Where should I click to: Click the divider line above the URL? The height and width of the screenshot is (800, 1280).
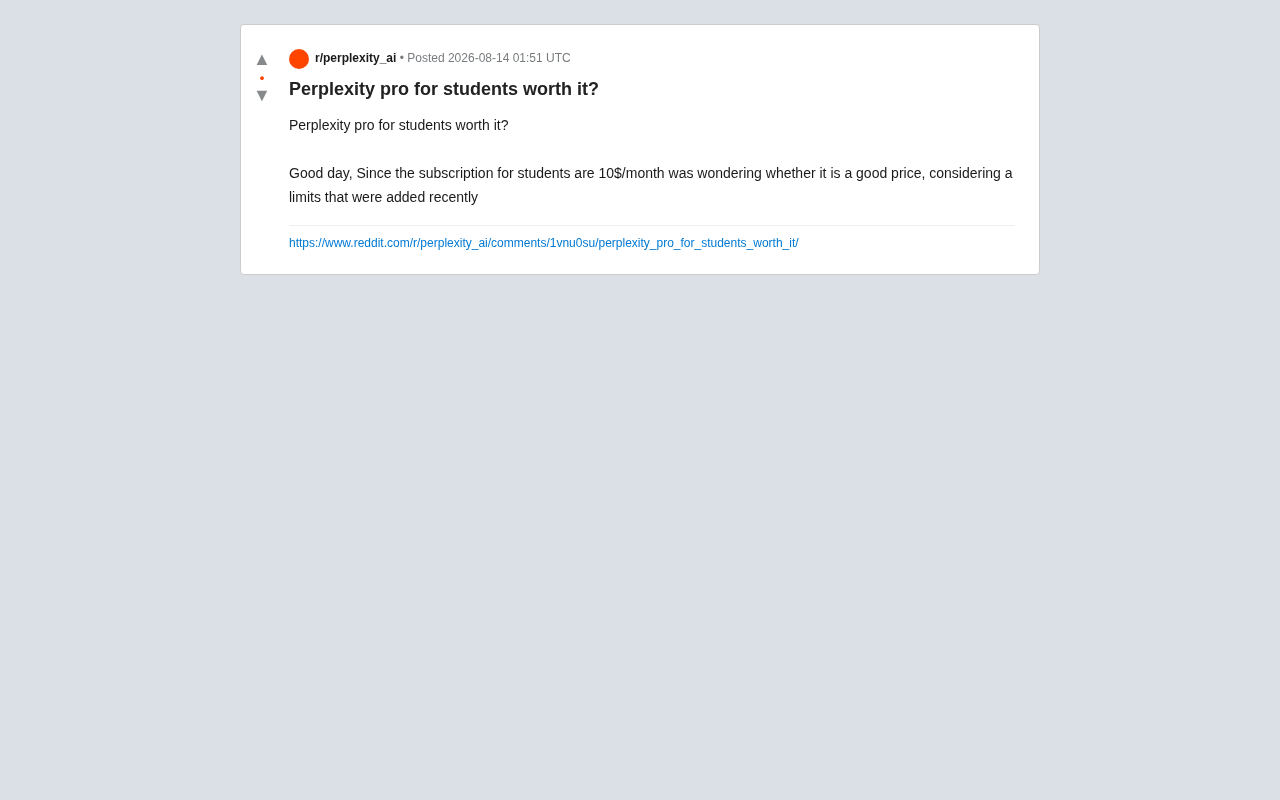652,226
